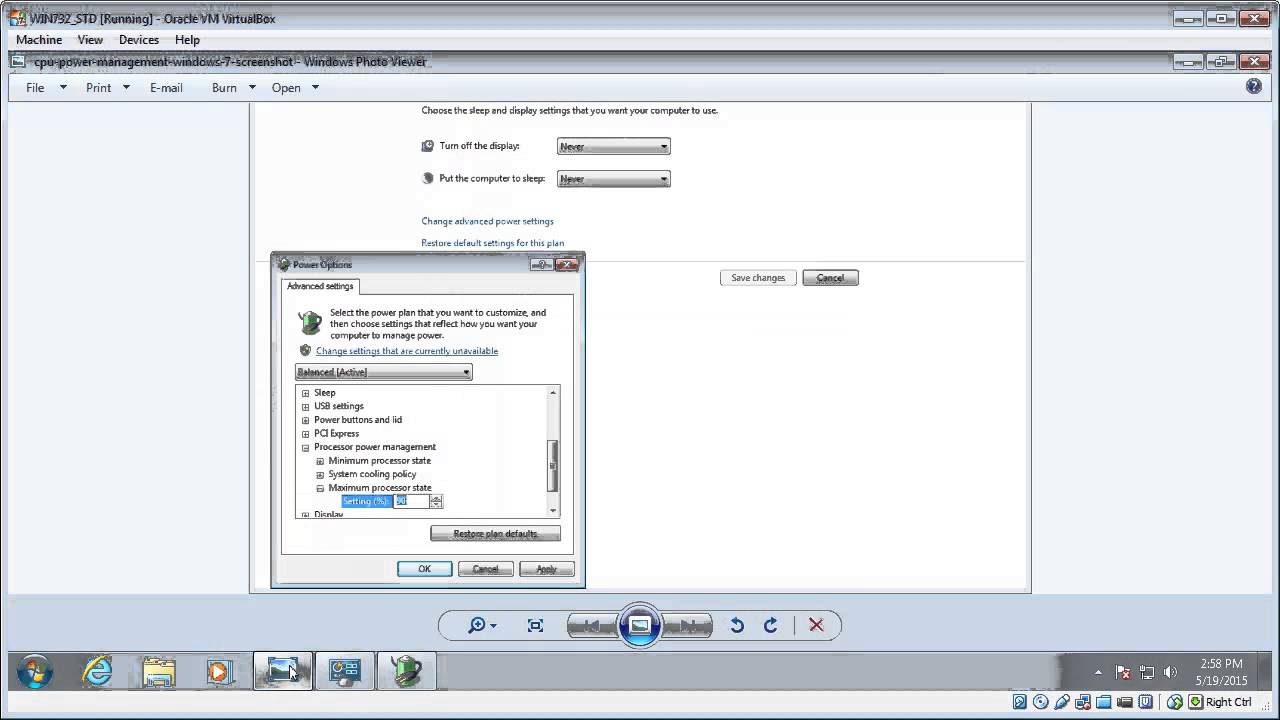Click the Setting (%) spinner arrows
Viewport: 1280px width, 720px height.
(436, 501)
